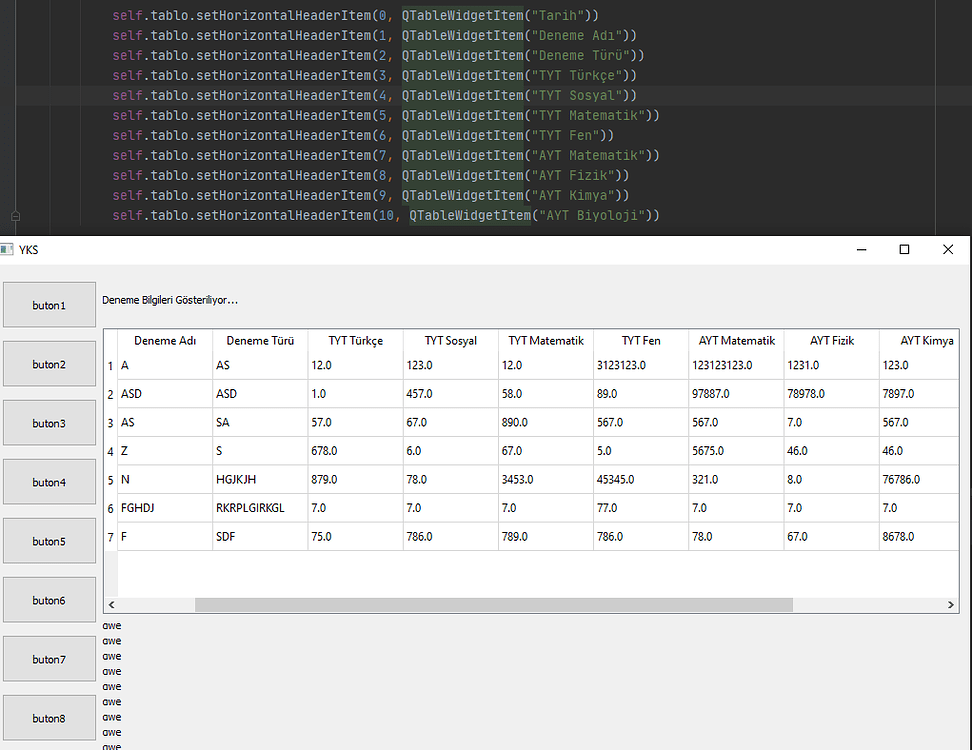
Task: Click the bookmark icon in the editor gutter
Action: tap(15, 215)
